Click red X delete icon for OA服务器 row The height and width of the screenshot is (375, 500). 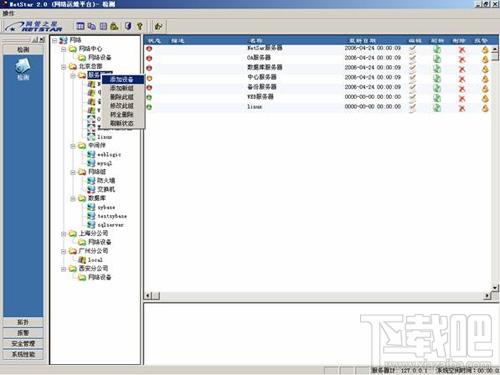coord(462,59)
